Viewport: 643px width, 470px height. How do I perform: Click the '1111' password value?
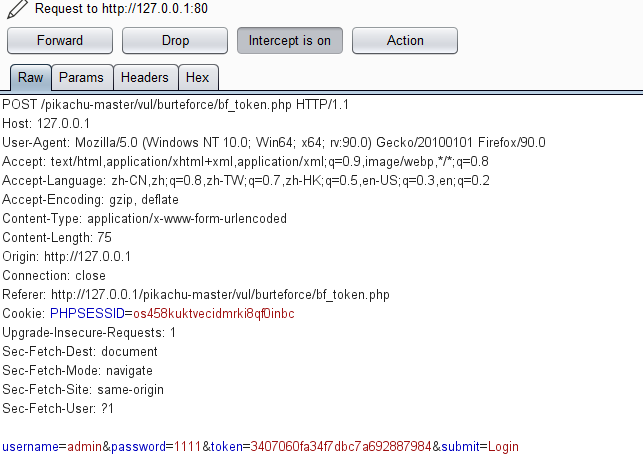[187, 447]
